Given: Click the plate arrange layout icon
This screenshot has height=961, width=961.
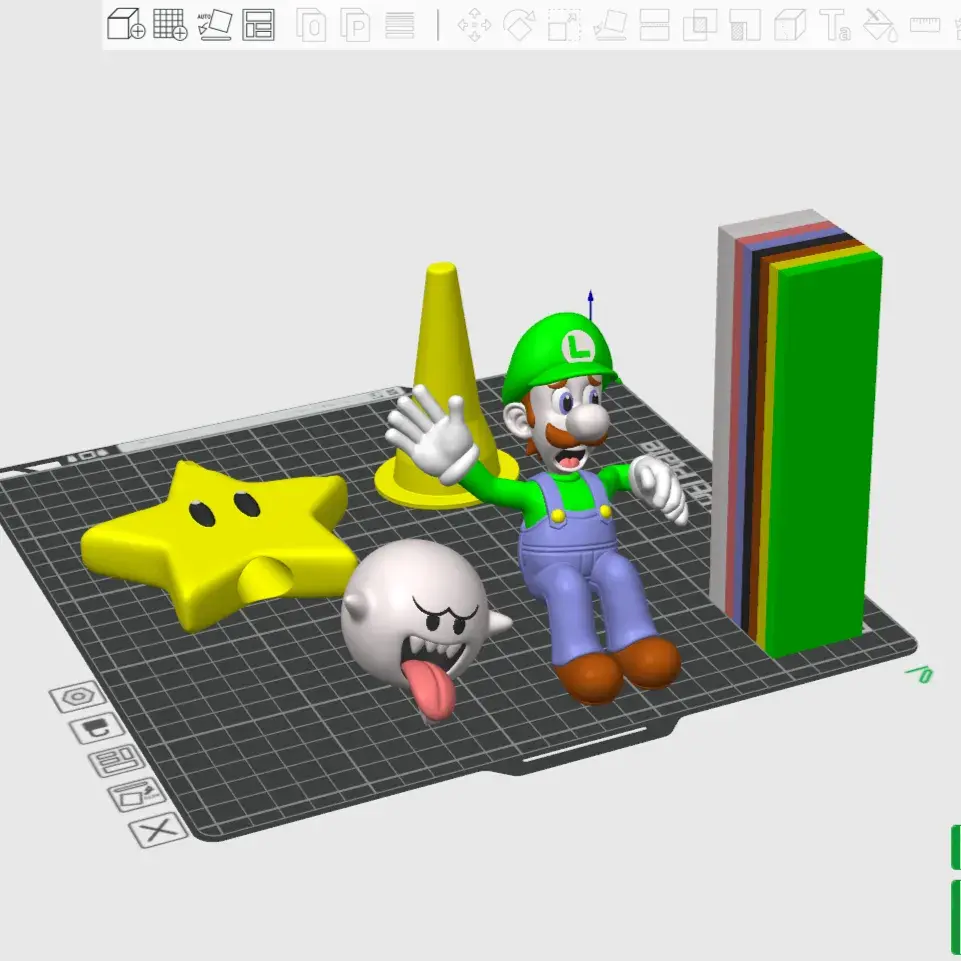Looking at the screenshot, I should 116,761.
